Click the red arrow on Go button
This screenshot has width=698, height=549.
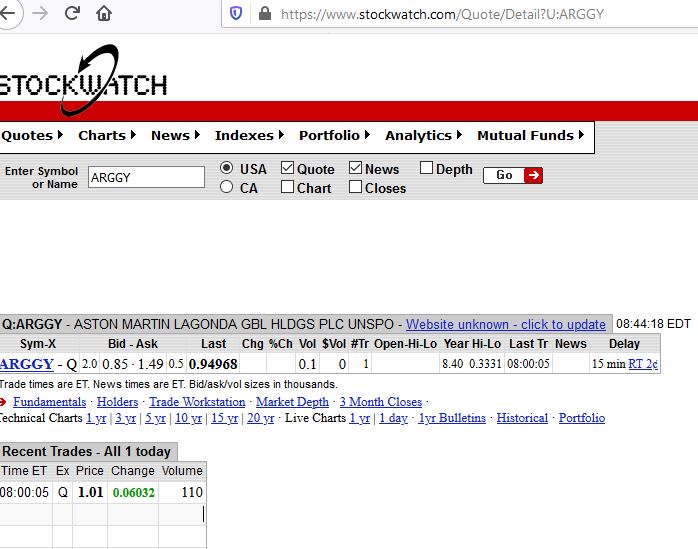(533, 175)
